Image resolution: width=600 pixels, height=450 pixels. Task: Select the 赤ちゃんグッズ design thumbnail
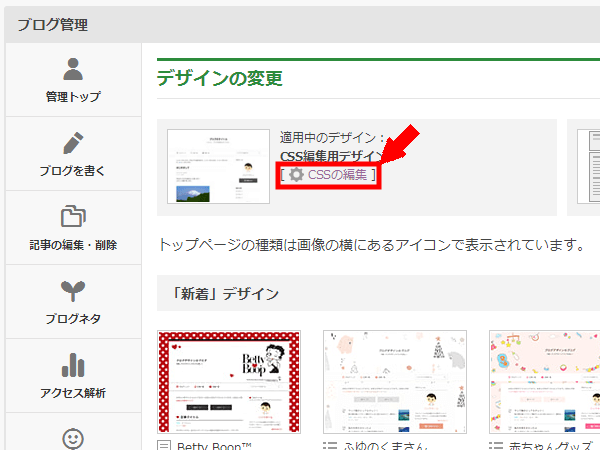[545, 382]
